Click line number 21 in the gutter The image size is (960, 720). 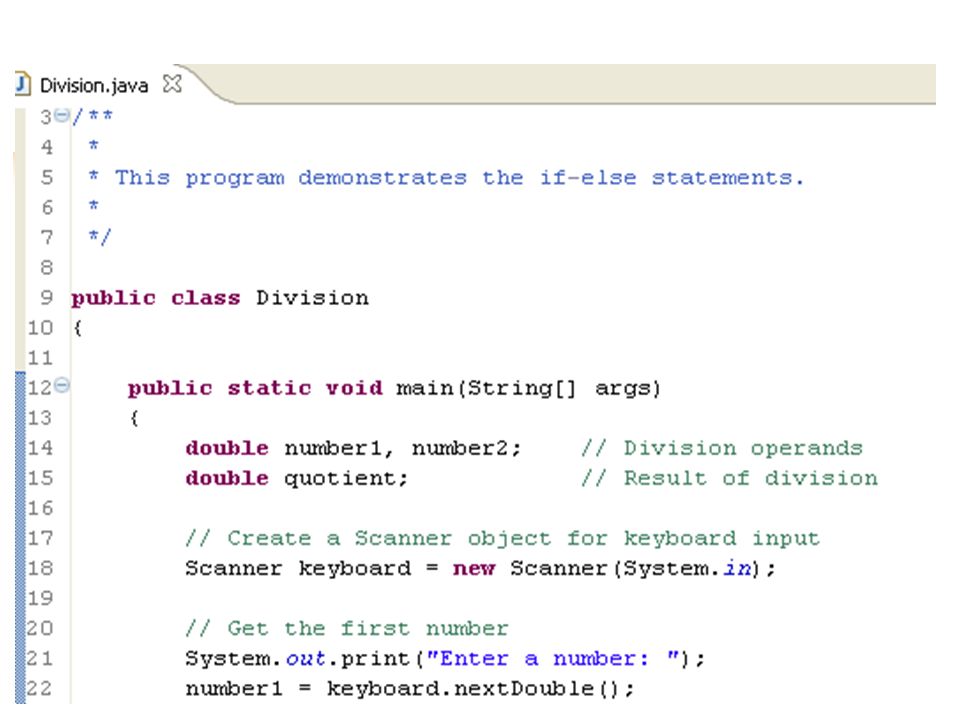coord(40,659)
